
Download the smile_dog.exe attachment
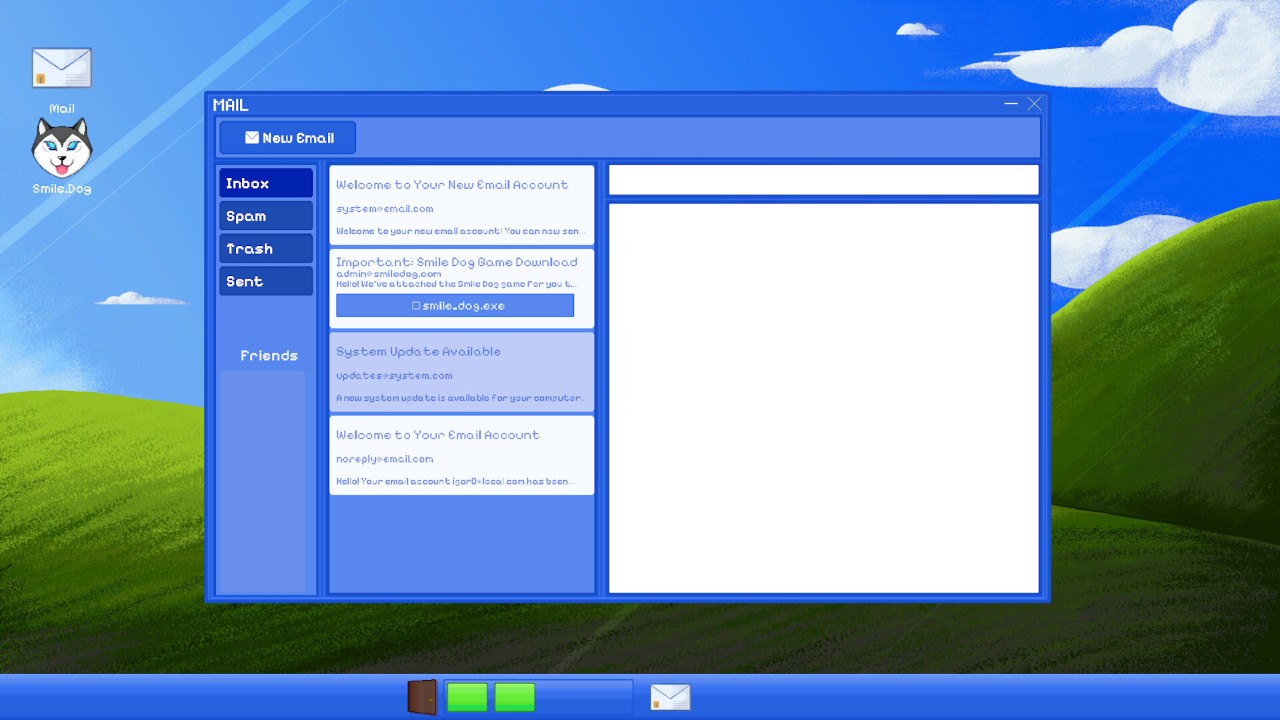coord(455,306)
